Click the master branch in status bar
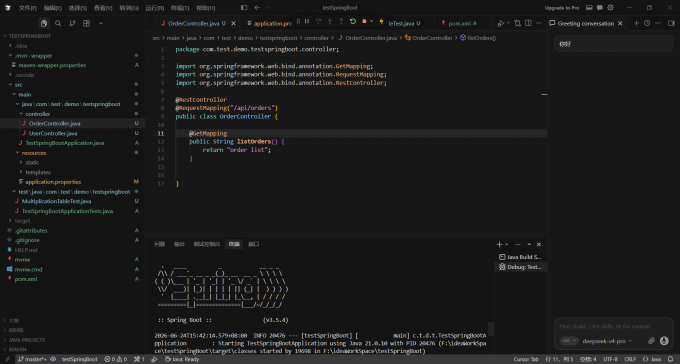 [32, 359]
